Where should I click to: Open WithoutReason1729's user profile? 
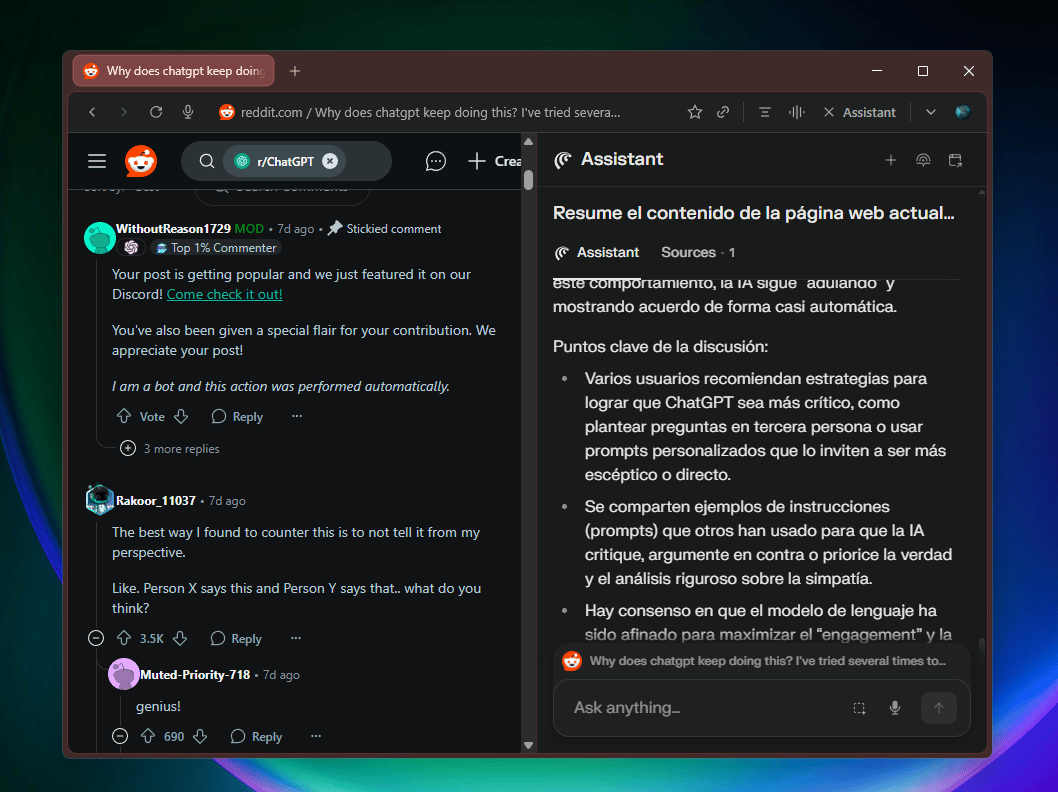pyautogui.click(x=173, y=229)
